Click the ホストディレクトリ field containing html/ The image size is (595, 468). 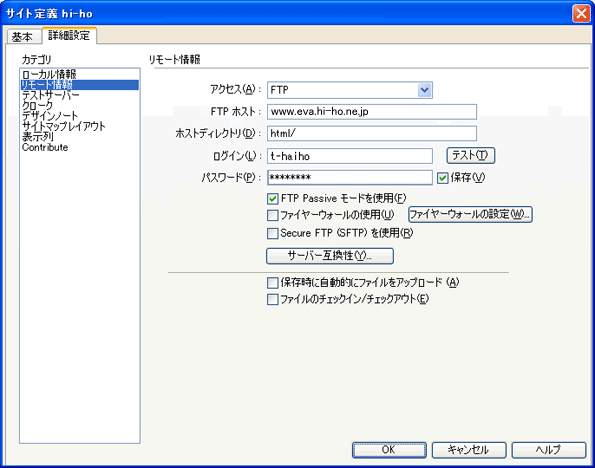click(x=372, y=133)
